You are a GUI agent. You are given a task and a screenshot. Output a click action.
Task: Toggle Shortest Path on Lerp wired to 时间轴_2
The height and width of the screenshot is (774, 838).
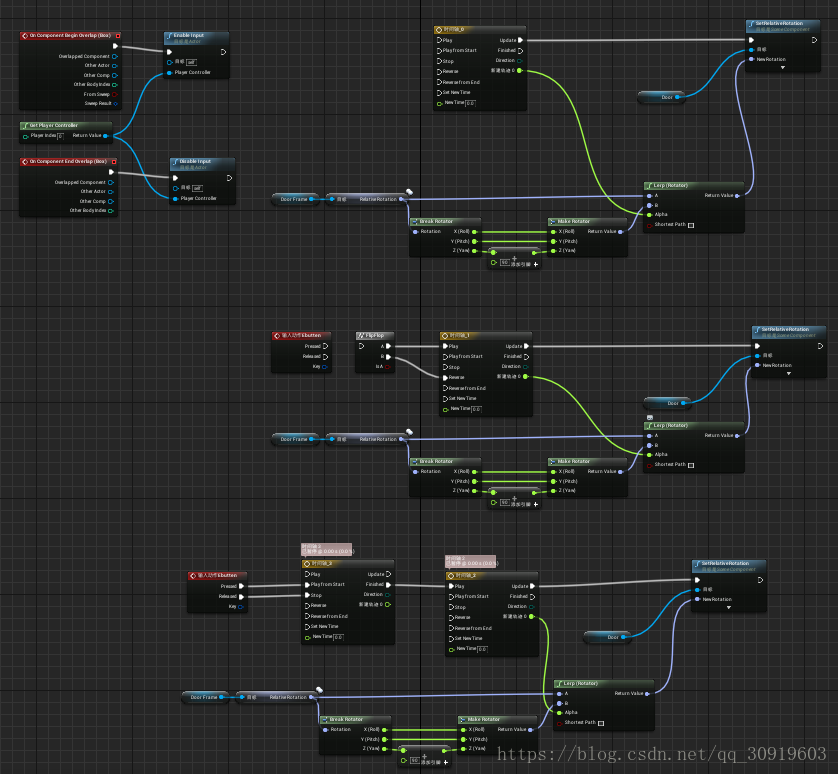(601, 723)
